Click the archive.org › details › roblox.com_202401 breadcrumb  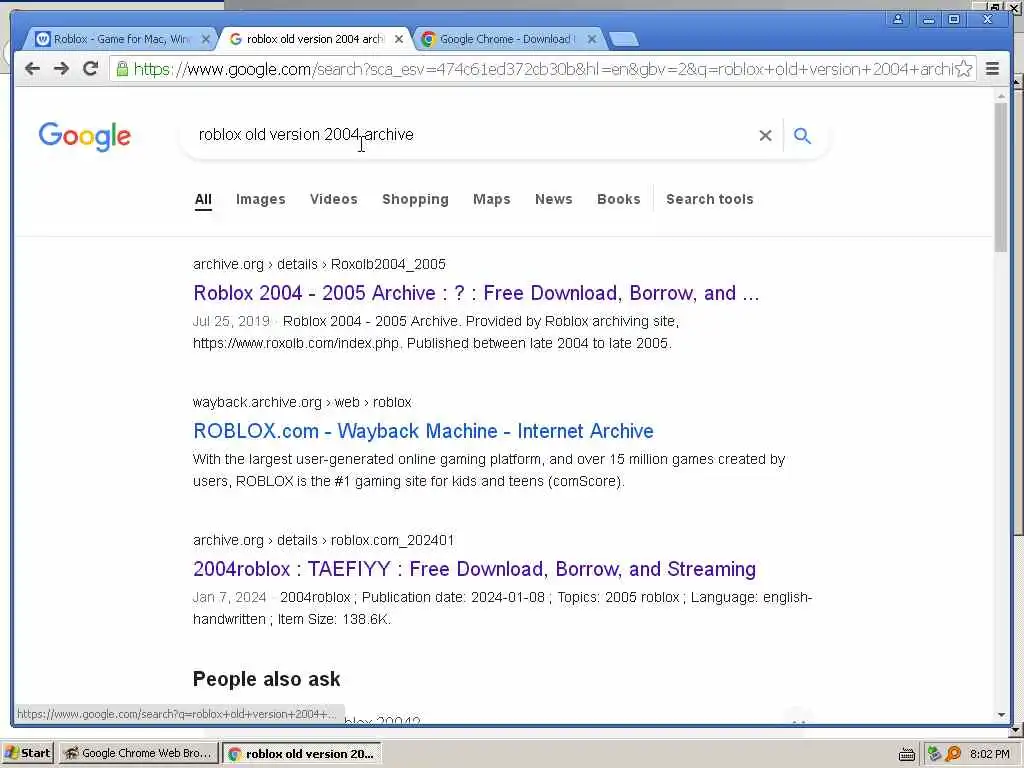coord(323,540)
